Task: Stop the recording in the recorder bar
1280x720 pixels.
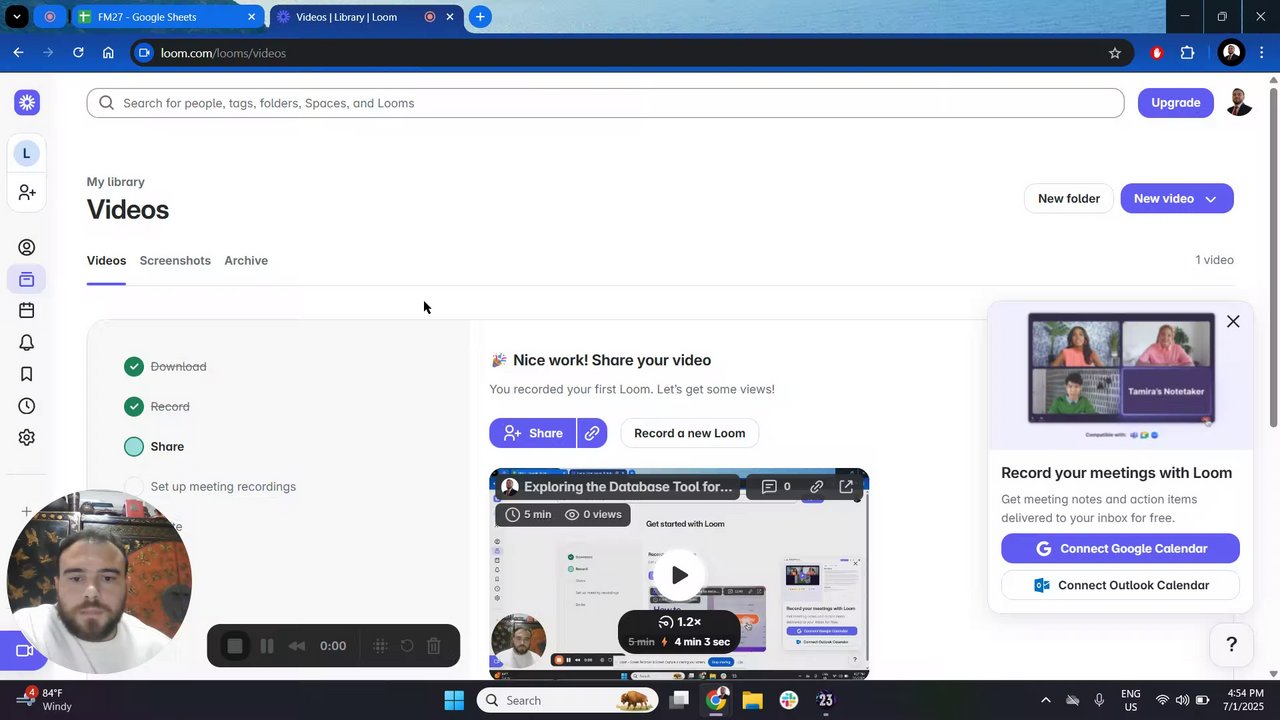Action: [x=235, y=646]
